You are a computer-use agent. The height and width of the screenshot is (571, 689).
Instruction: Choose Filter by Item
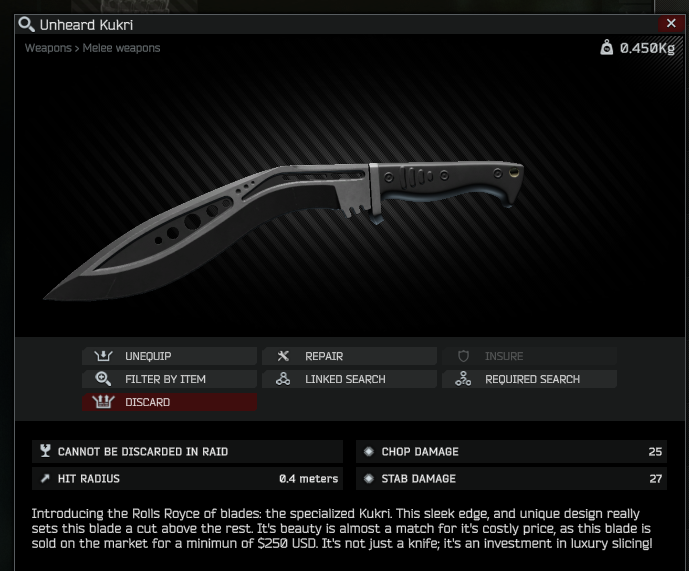pos(169,379)
